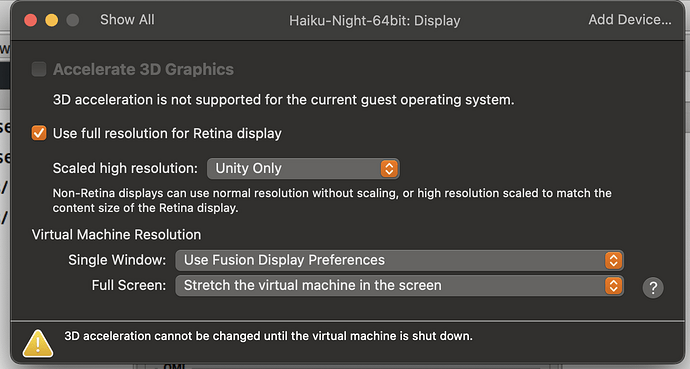The height and width of the screenshot is (369, 690).
Task: Click the Virtual Machine Resolution heading
Action: point(116,234)
